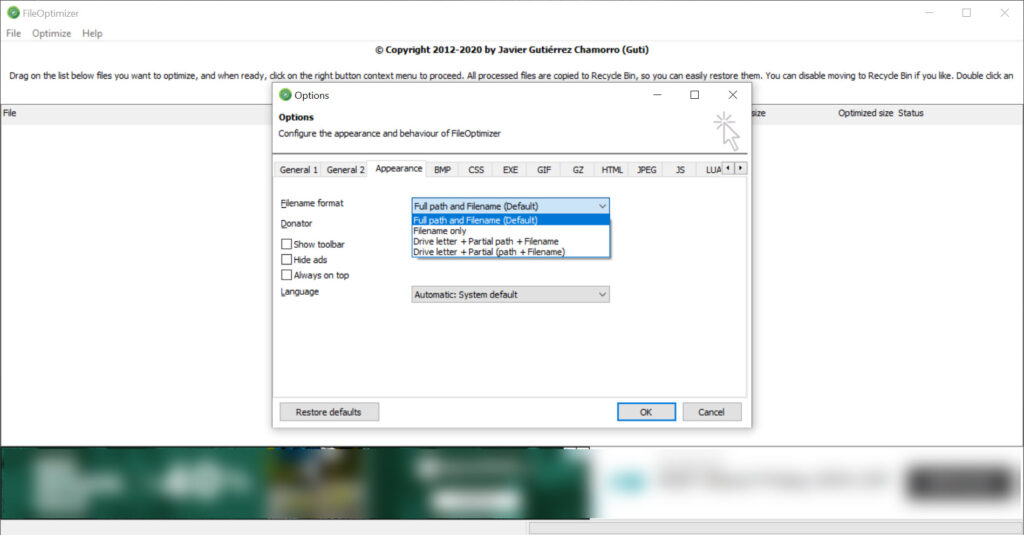Collapse the Filename format dropdown
The image size is (1024, 535).
pyautogui.click(x=601, y=206)
